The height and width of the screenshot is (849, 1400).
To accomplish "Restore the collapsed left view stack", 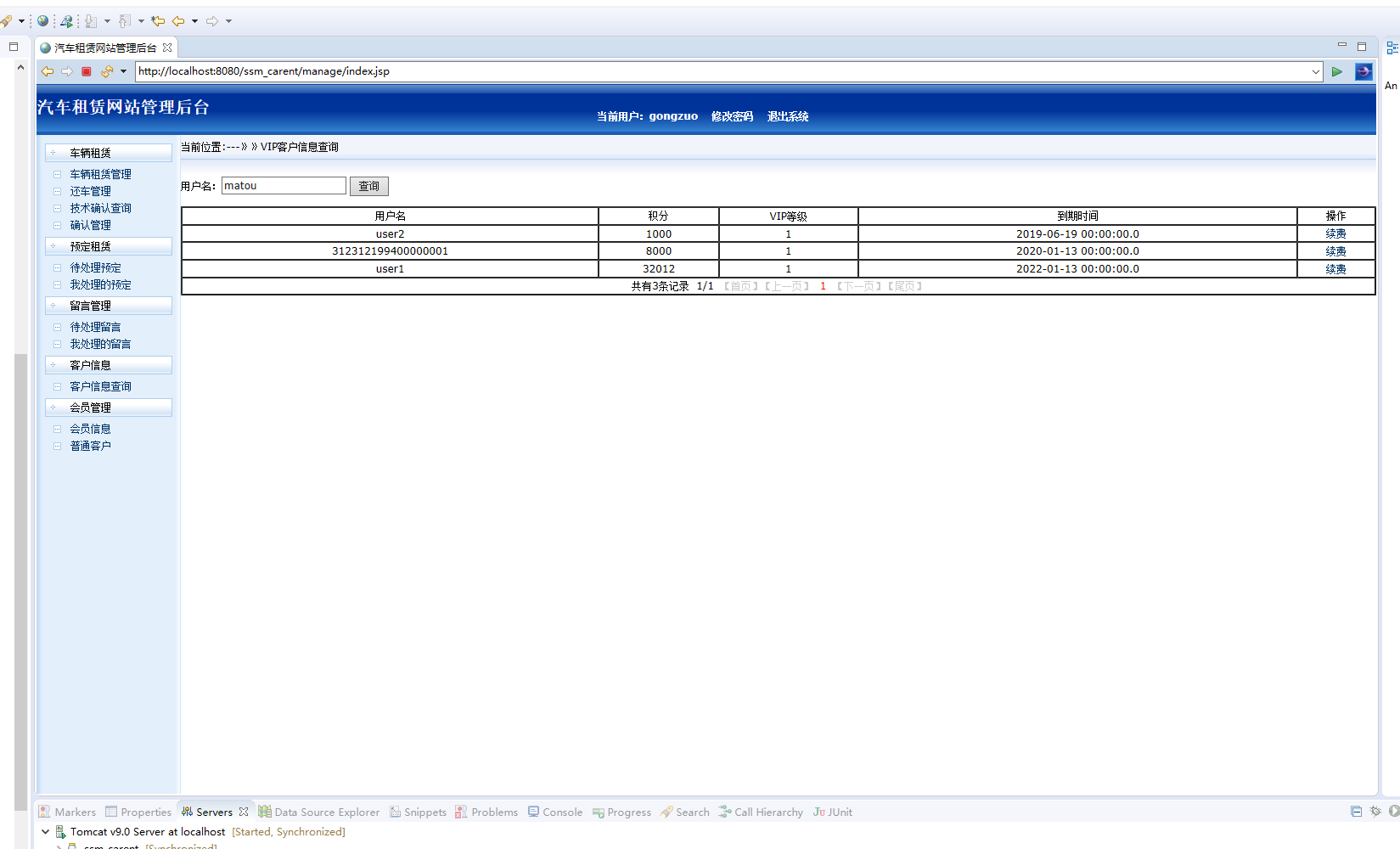I will coord(14,47).
